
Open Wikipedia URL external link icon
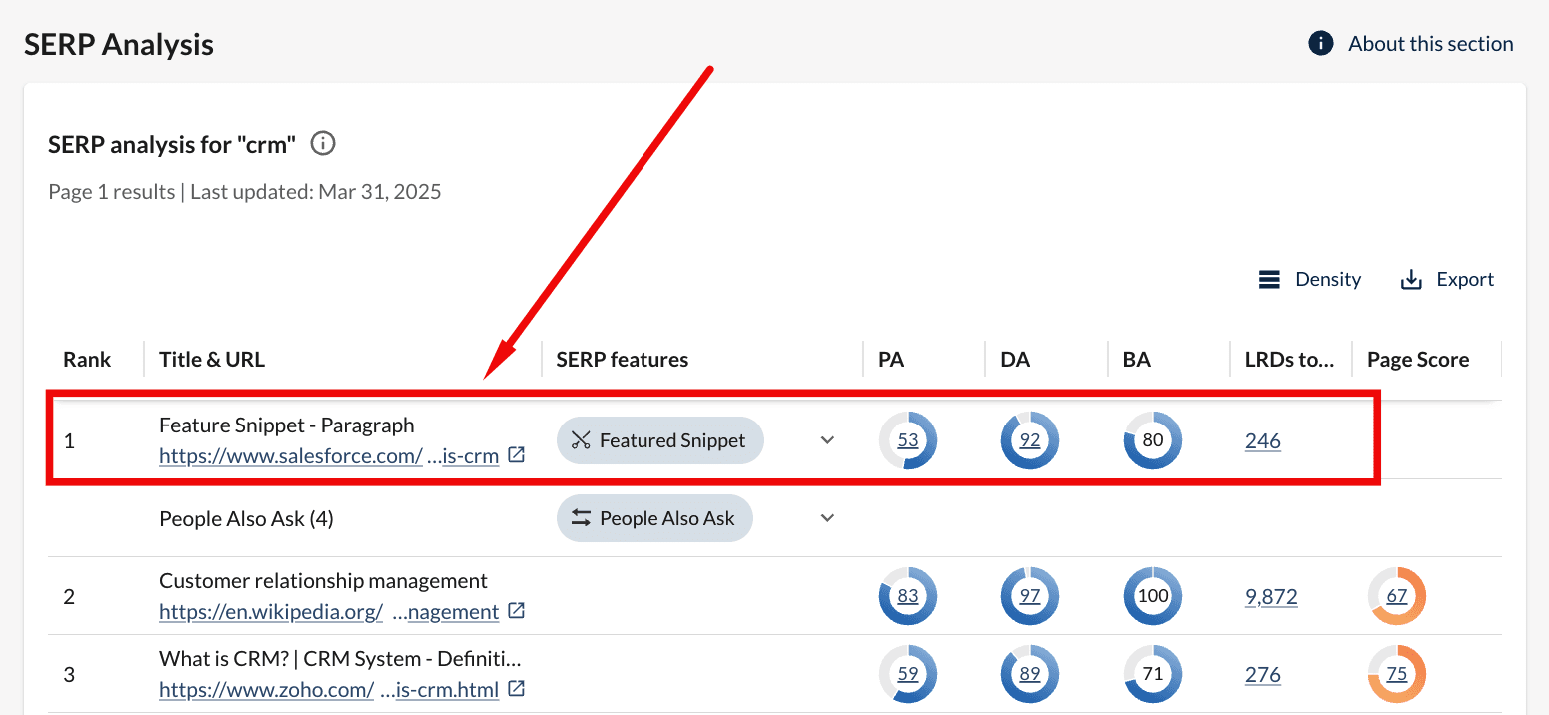[516, 611]
